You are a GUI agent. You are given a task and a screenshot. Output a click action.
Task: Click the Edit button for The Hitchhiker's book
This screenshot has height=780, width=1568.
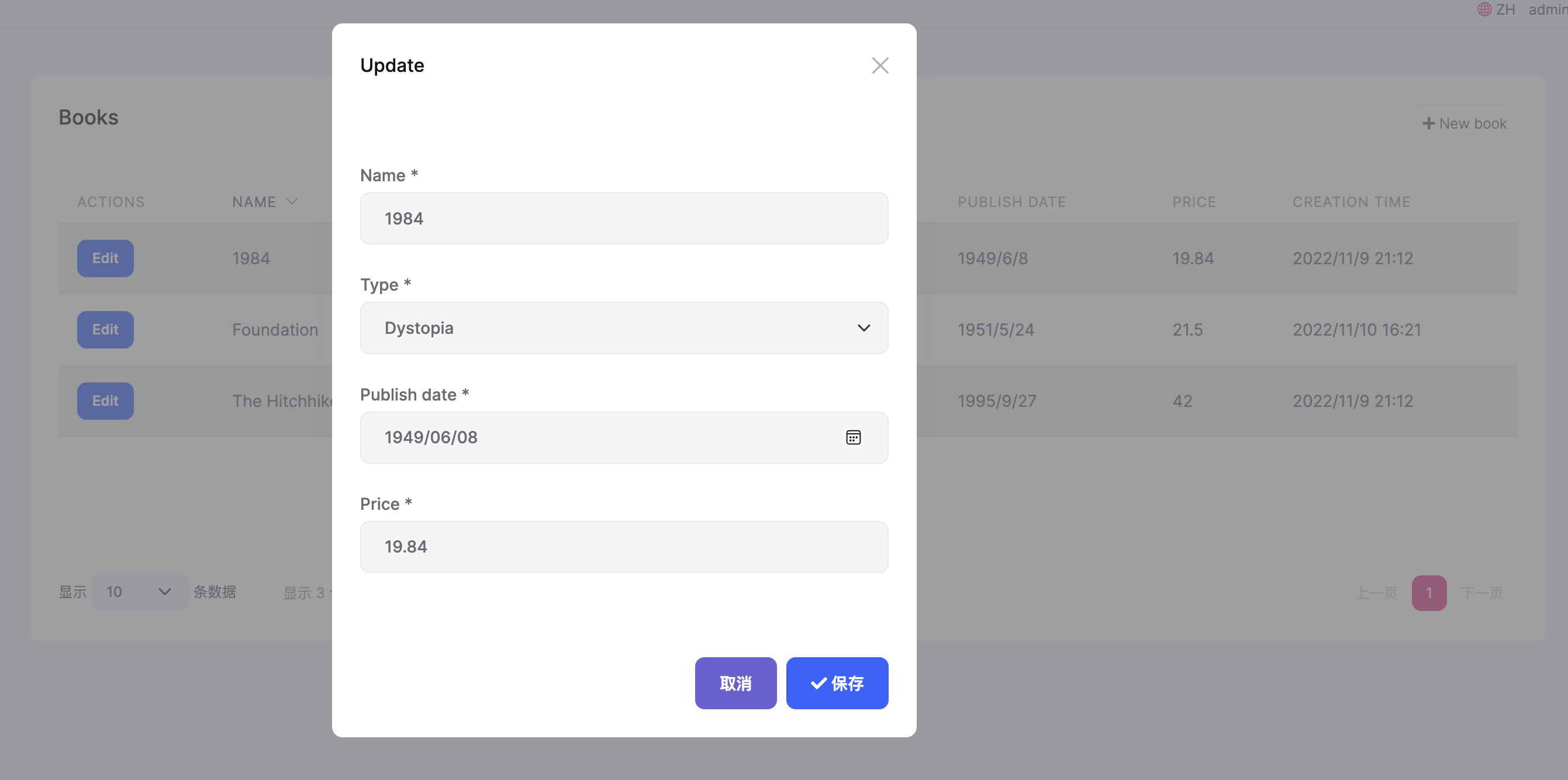(105, 401)
